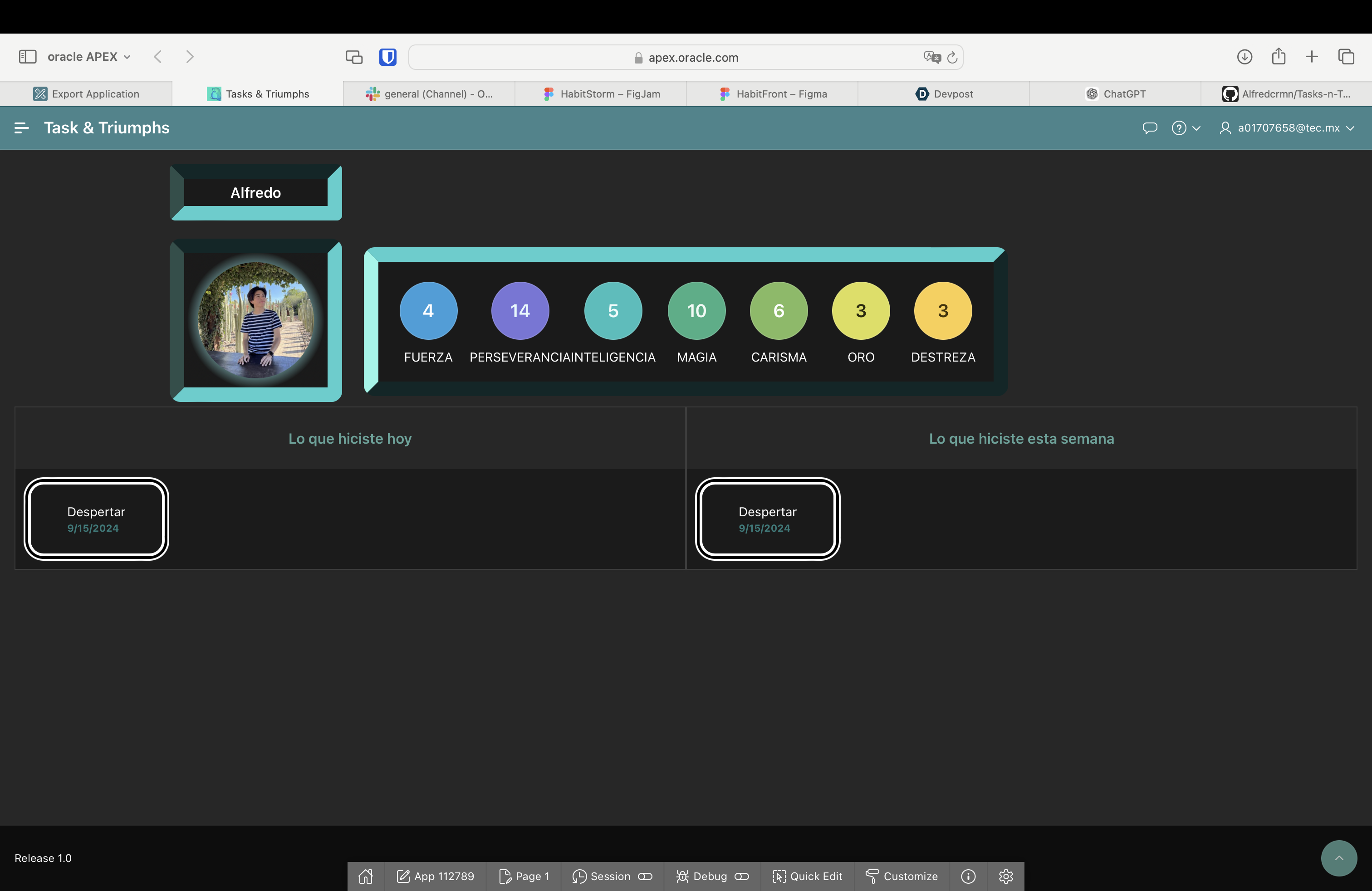Click Quick Edit in developer toolbar
Viewport: 1372px width, 891px height.
point(807,876)
